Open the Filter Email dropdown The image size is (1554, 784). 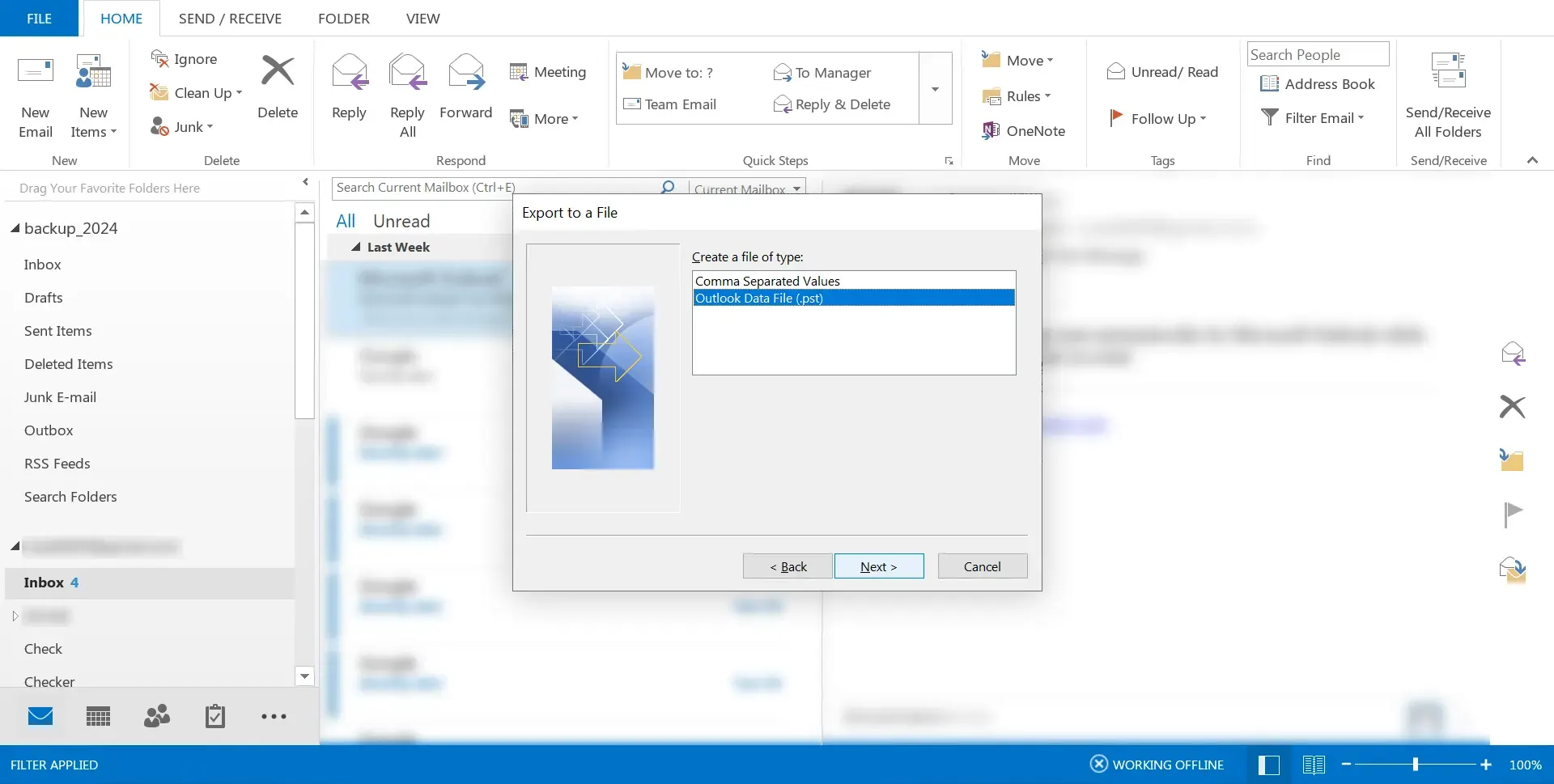click(1313, 118)
